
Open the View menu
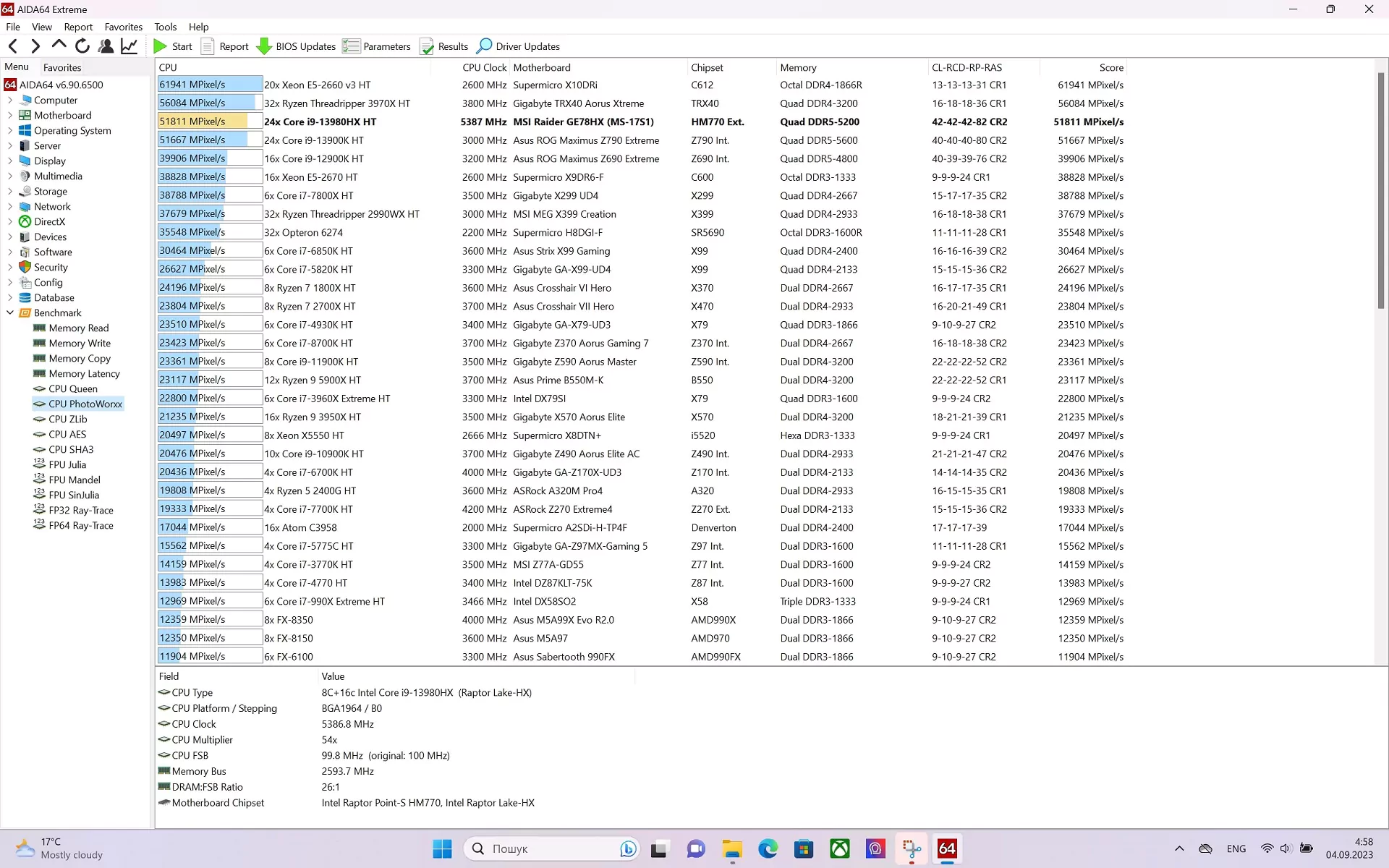click(42, 27)
